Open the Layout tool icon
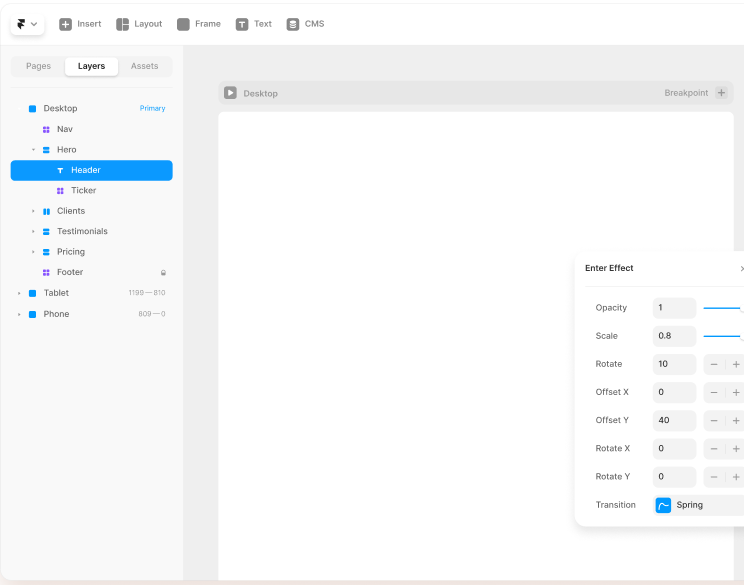Image resolution: width=744 pixels, height=585 pixels. [122, 24]
